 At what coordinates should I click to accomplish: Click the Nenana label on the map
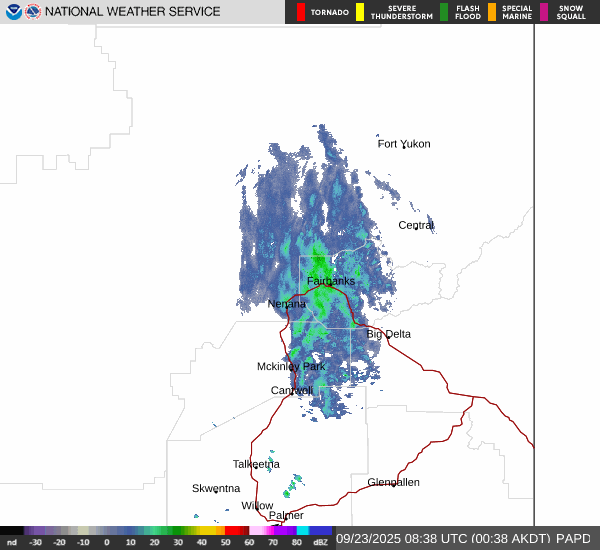(287, 304)
